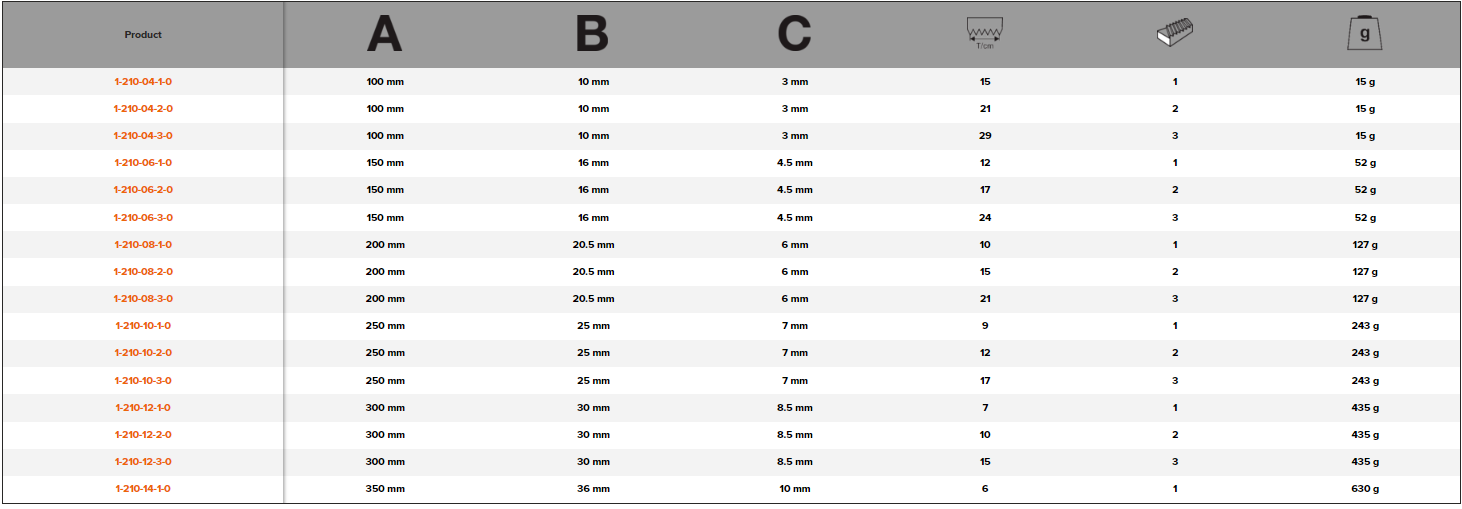Viewport: 1462px width, 509px height.
Task: Click the Product column header
Action: pos(143,35)
